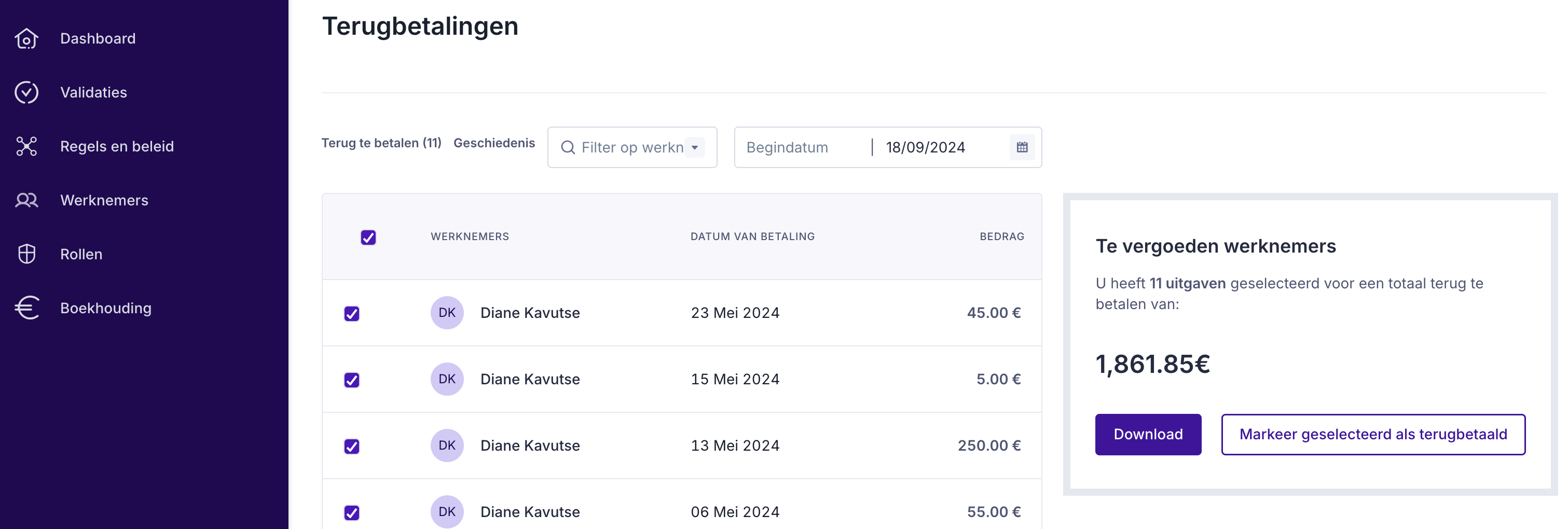Click the Dashboard home icon
Screen dimensions: 1568x529
26,39
